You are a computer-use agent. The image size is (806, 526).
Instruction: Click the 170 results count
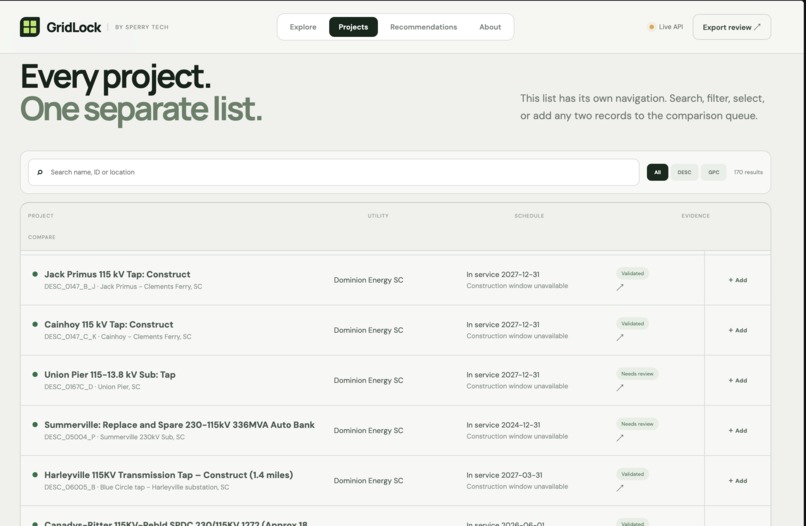point(748,172)
